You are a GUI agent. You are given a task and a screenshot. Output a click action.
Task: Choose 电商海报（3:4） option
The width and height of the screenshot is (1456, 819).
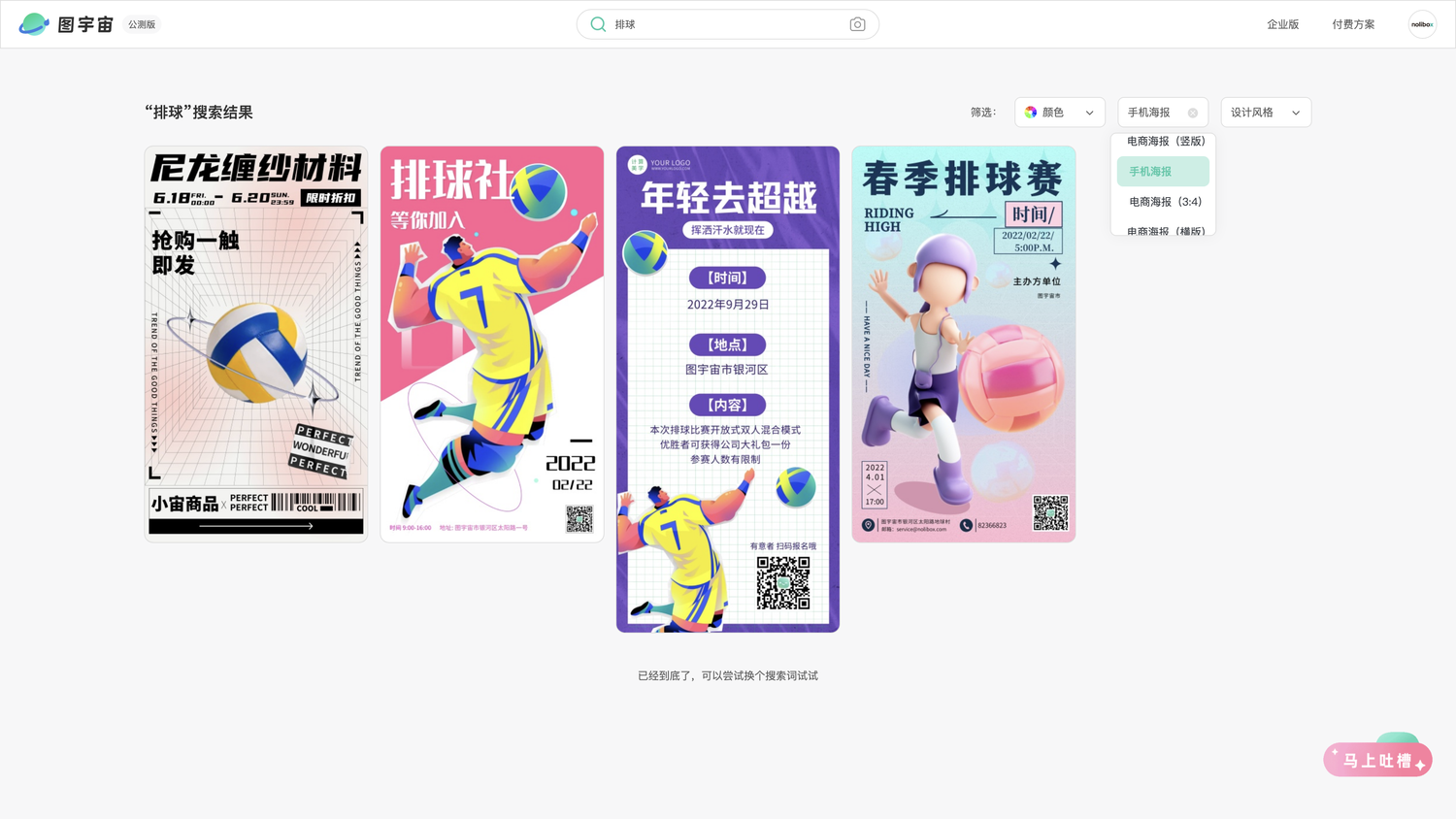1163,202
